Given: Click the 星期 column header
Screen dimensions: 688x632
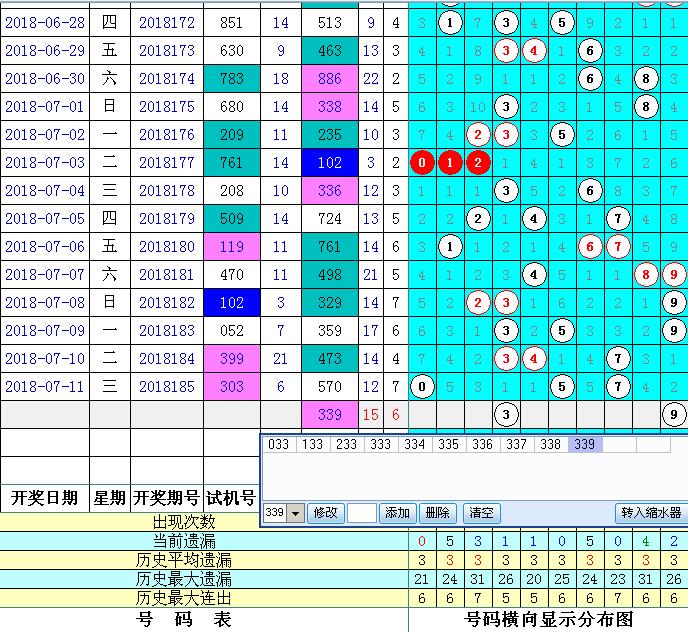Looking at the screenshot, I should tap(110, 498).
